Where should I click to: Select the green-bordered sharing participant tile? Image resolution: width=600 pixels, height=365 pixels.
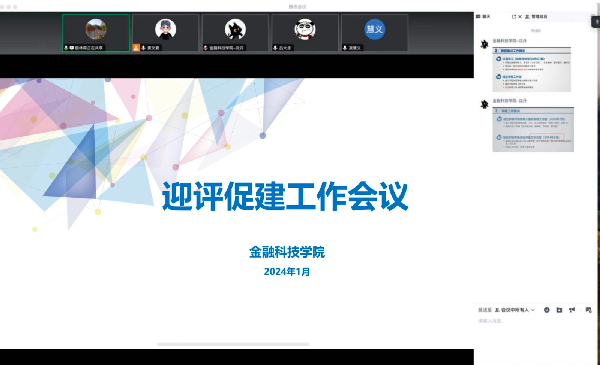(96, 33)
